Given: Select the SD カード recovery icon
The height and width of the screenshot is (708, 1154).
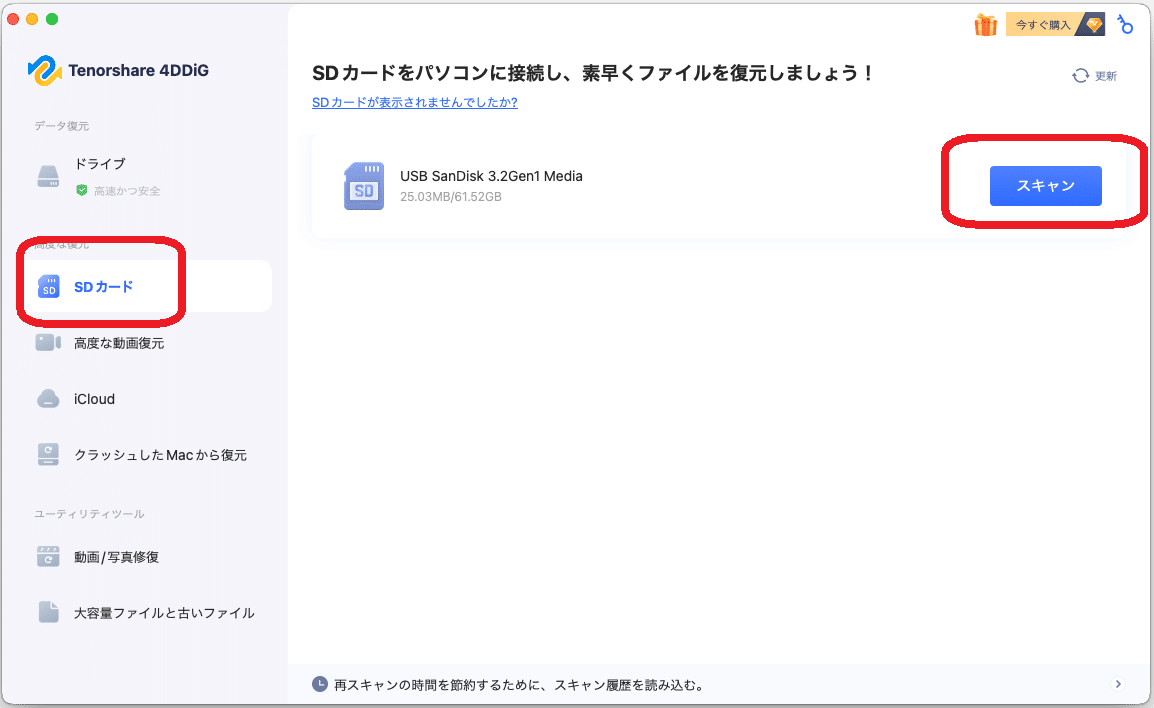Looking at the screenshot, I should [x=48, y=287].
